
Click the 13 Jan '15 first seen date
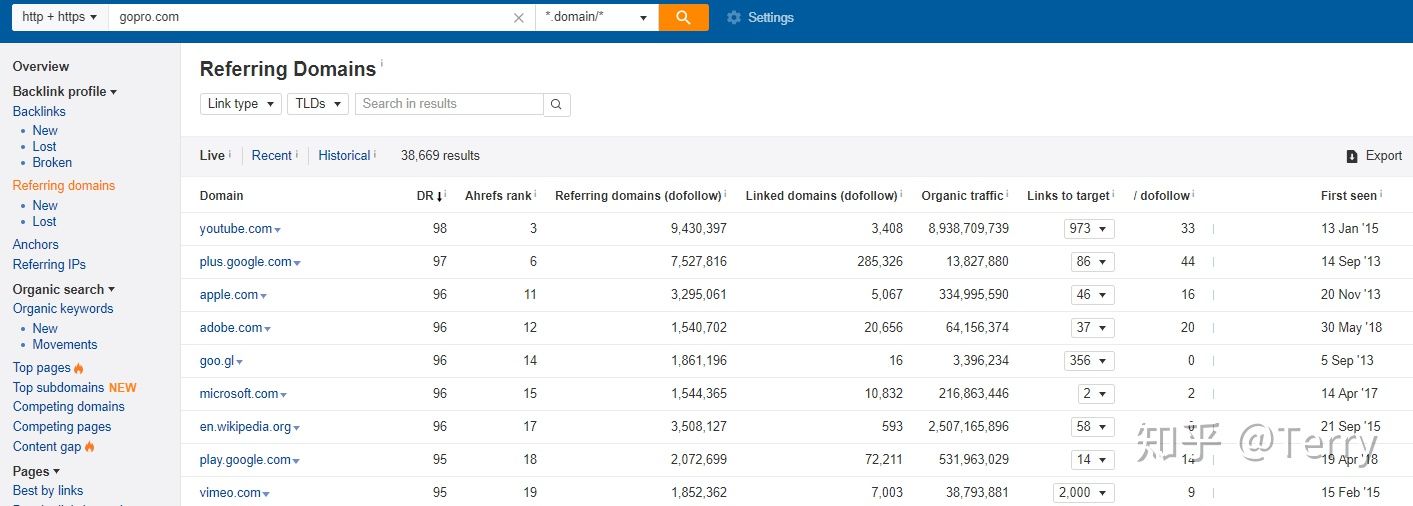click(x=1349, y=229)
